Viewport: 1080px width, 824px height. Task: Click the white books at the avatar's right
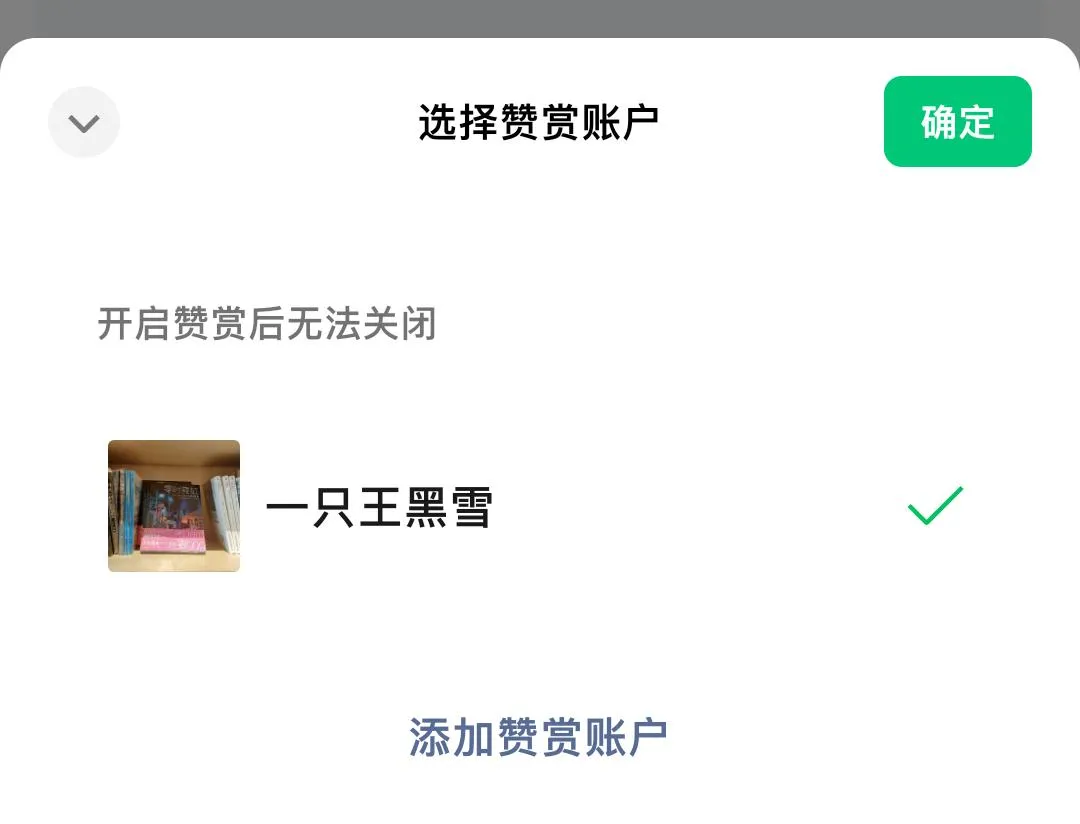[x=225, y=512]
